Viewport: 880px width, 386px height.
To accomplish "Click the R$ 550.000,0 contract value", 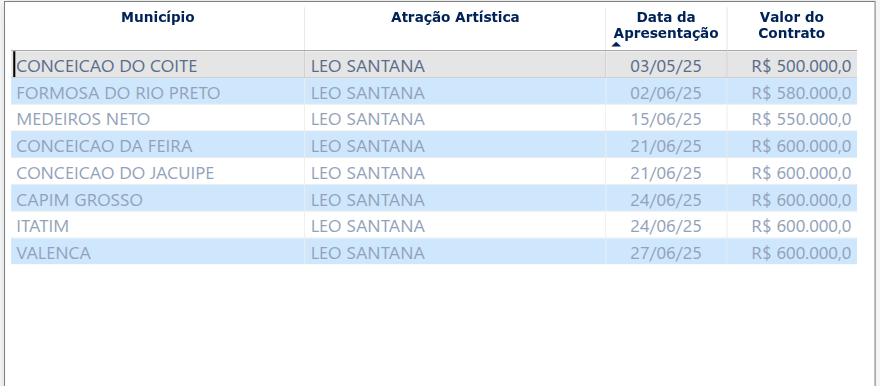I will click(x=801, y=120).
